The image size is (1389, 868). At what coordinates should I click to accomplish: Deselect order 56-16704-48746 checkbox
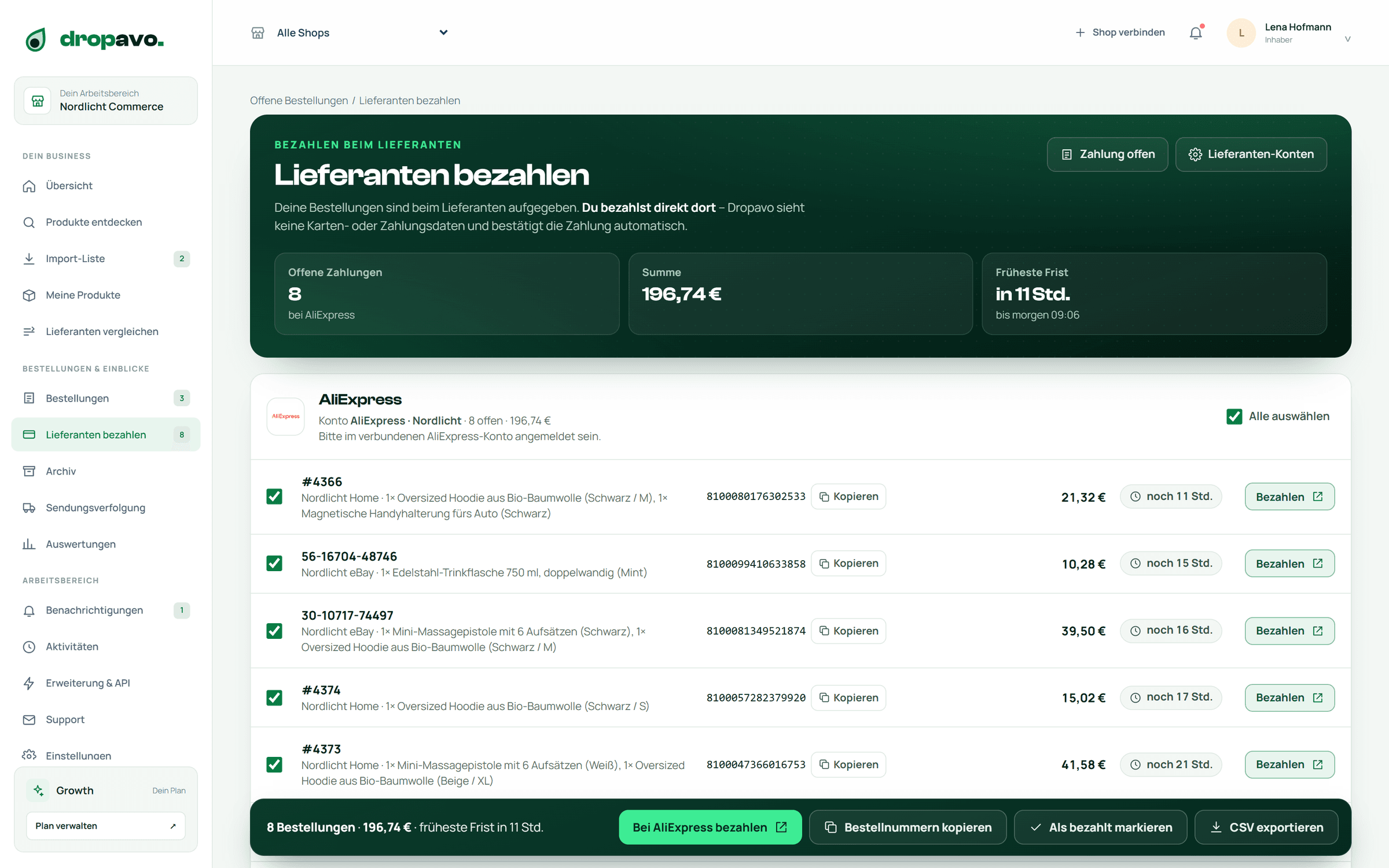(274, 563)
